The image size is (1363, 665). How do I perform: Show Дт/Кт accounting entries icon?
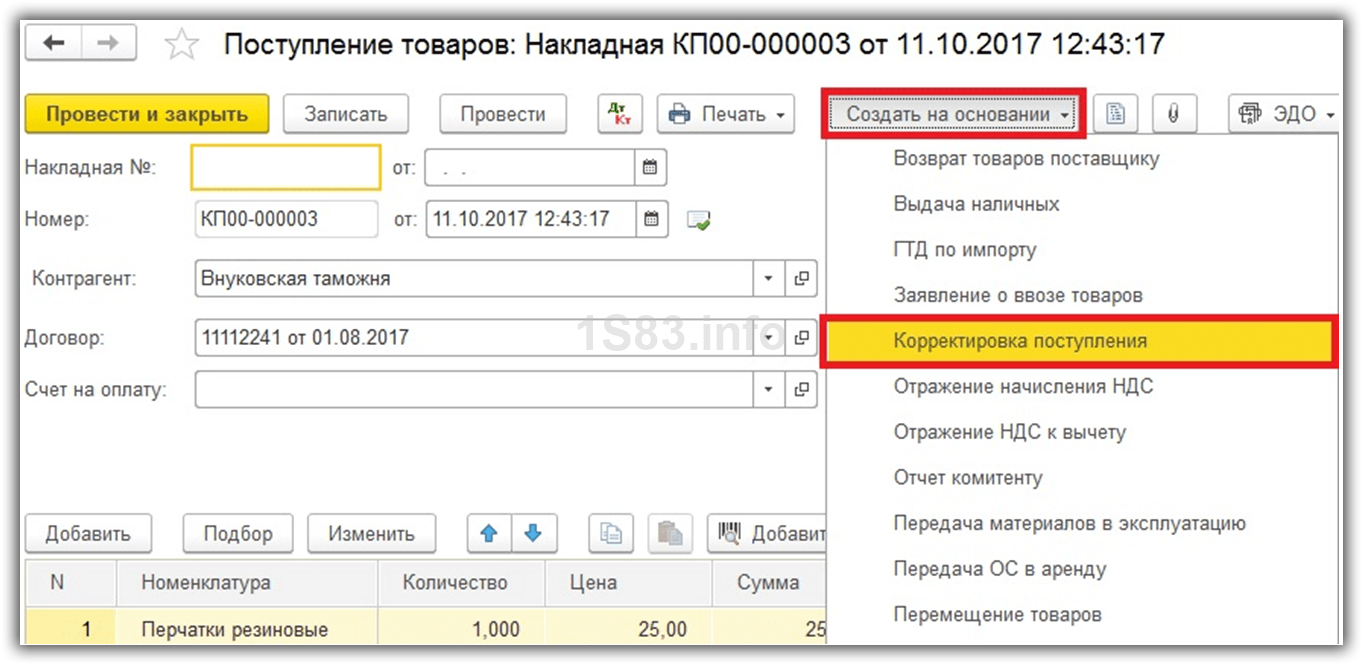[x=620, y=114]
